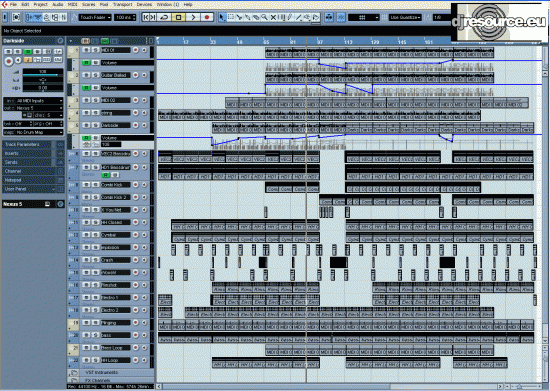550x391 pixels.
Task: Select the Glue tool
Action: (248, 17)
